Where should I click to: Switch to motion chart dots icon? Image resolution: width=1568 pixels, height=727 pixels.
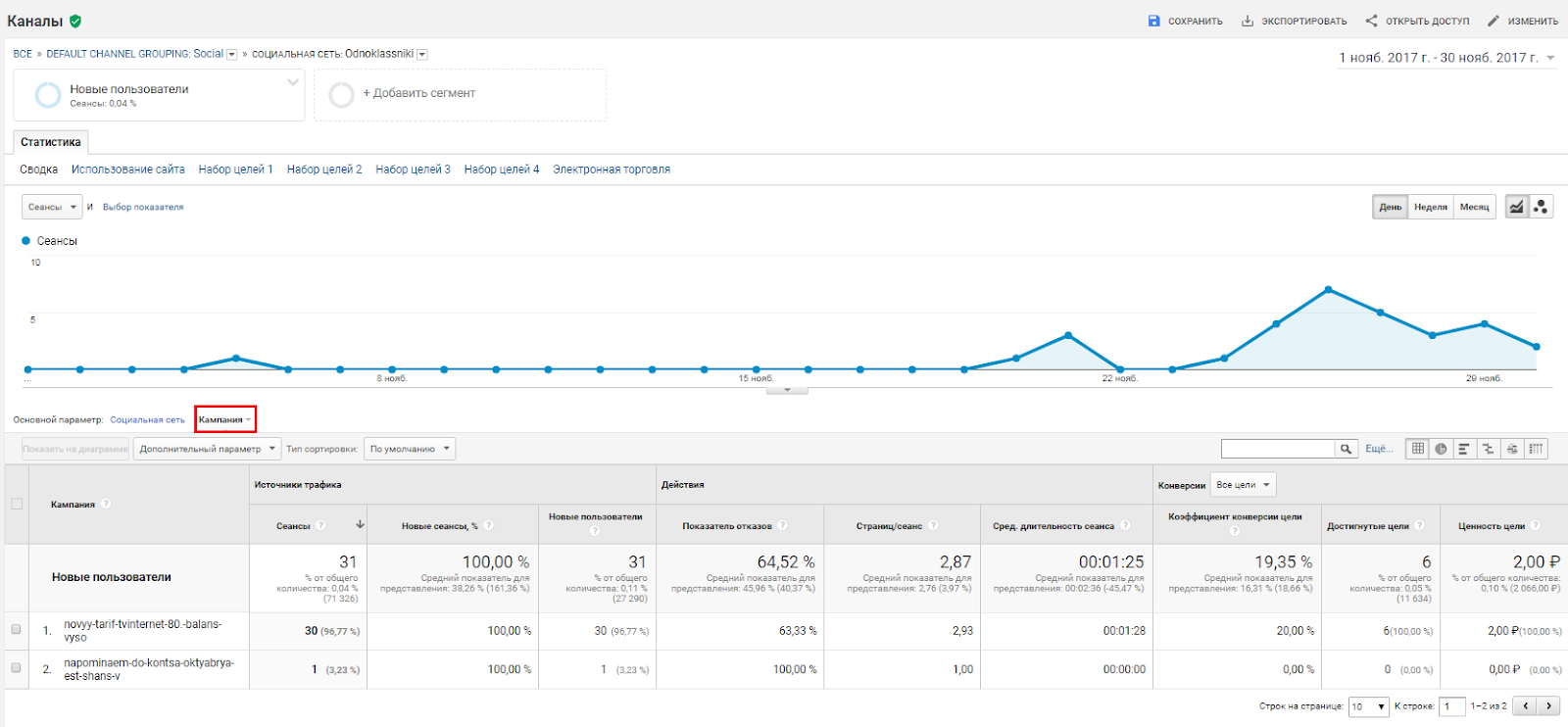(x=1541, y=207)
